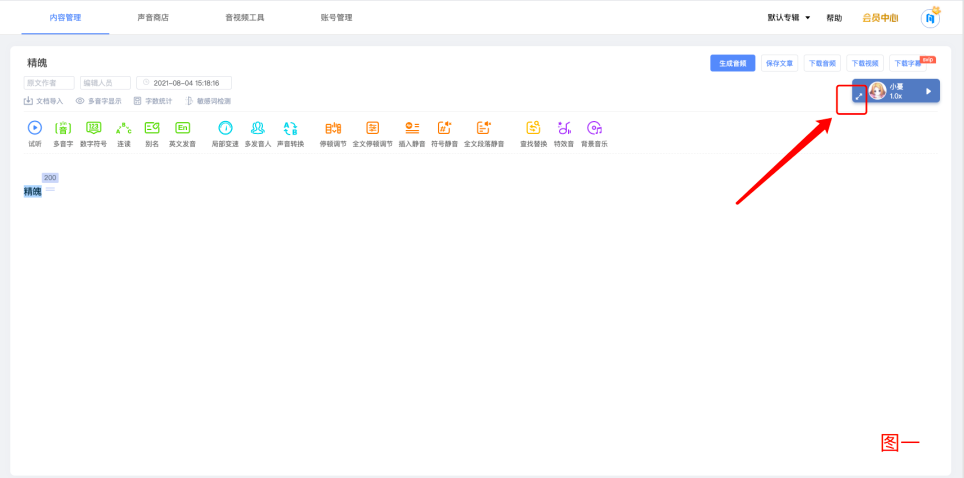
Task: Expand the 默认专辑 album dropdown
Action: coord(789,18)
